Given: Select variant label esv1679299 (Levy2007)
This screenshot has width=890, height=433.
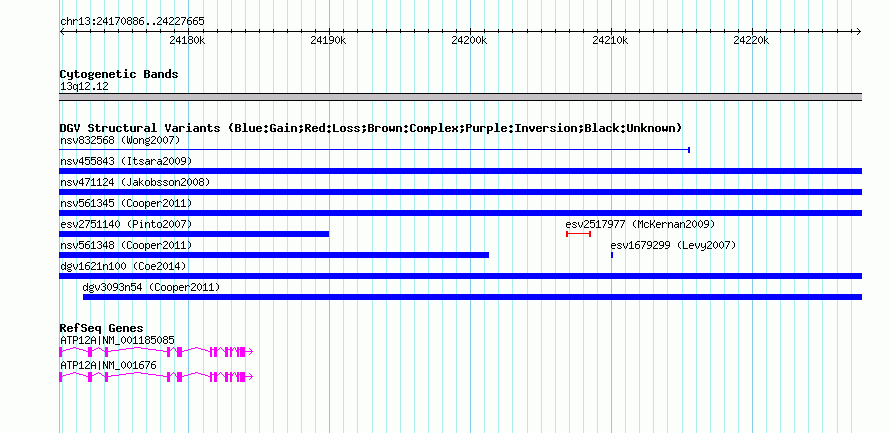Looking at the screenshot, I should click(673, 245).
